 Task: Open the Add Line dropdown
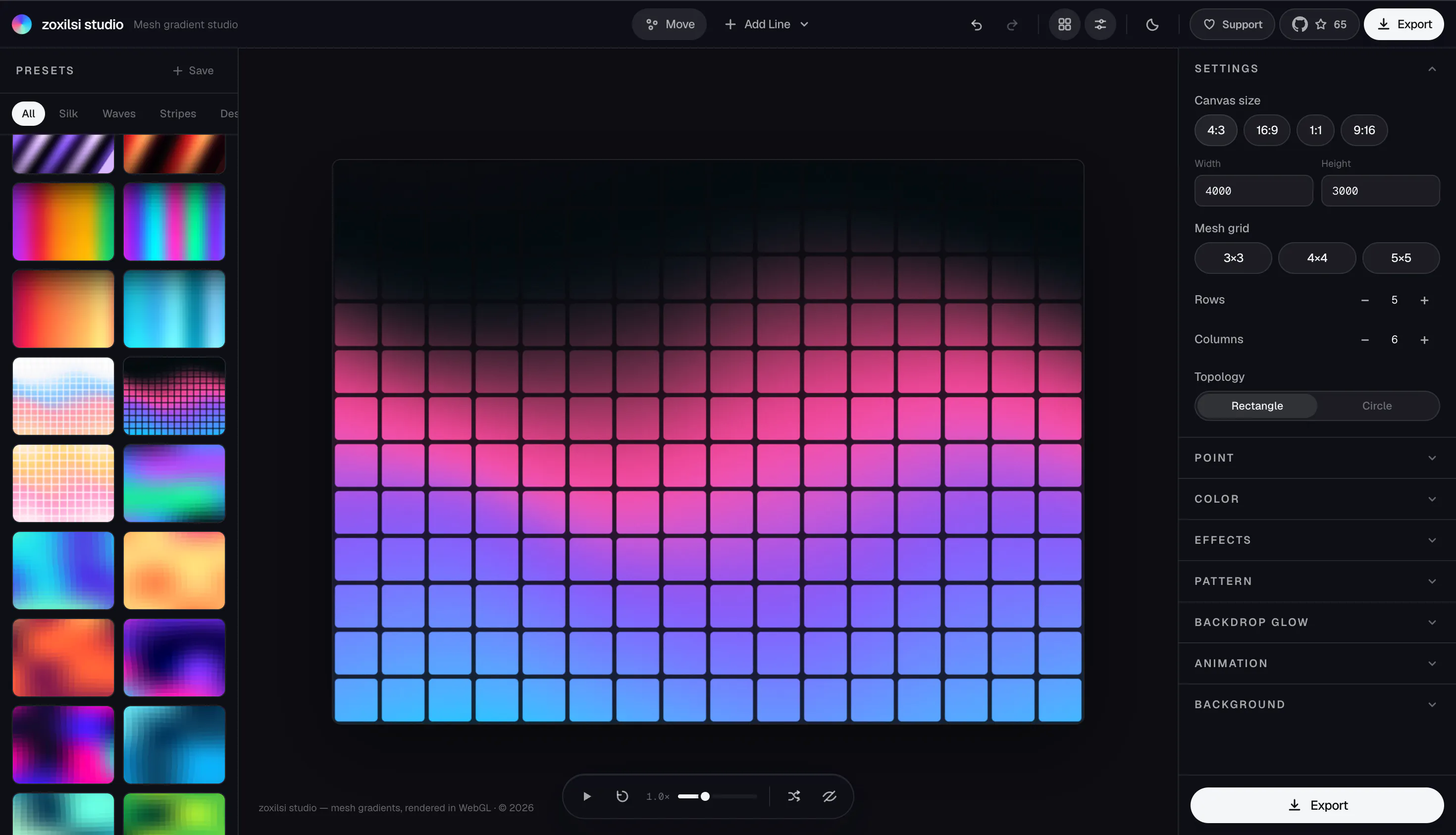coord(767,25)
